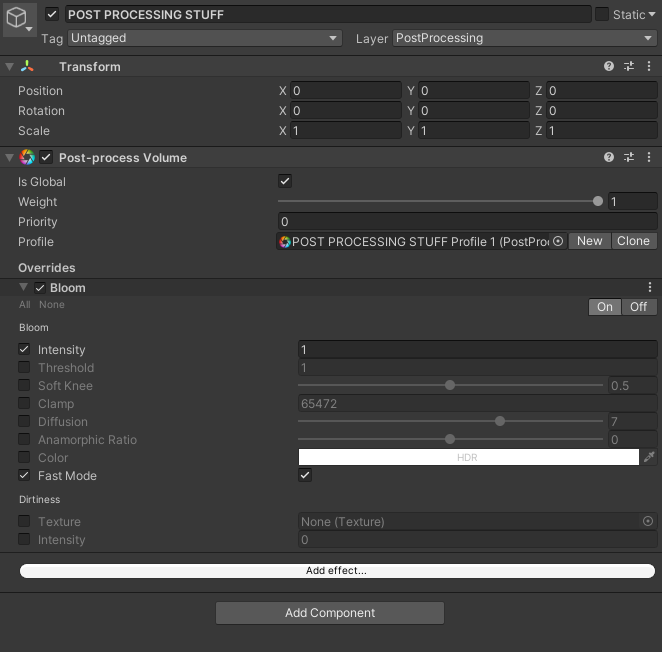Image resolution: width=662 pixels, height=652 pixels.
Task: Click the Bloom Intensity value field
Action: (478, 349)
